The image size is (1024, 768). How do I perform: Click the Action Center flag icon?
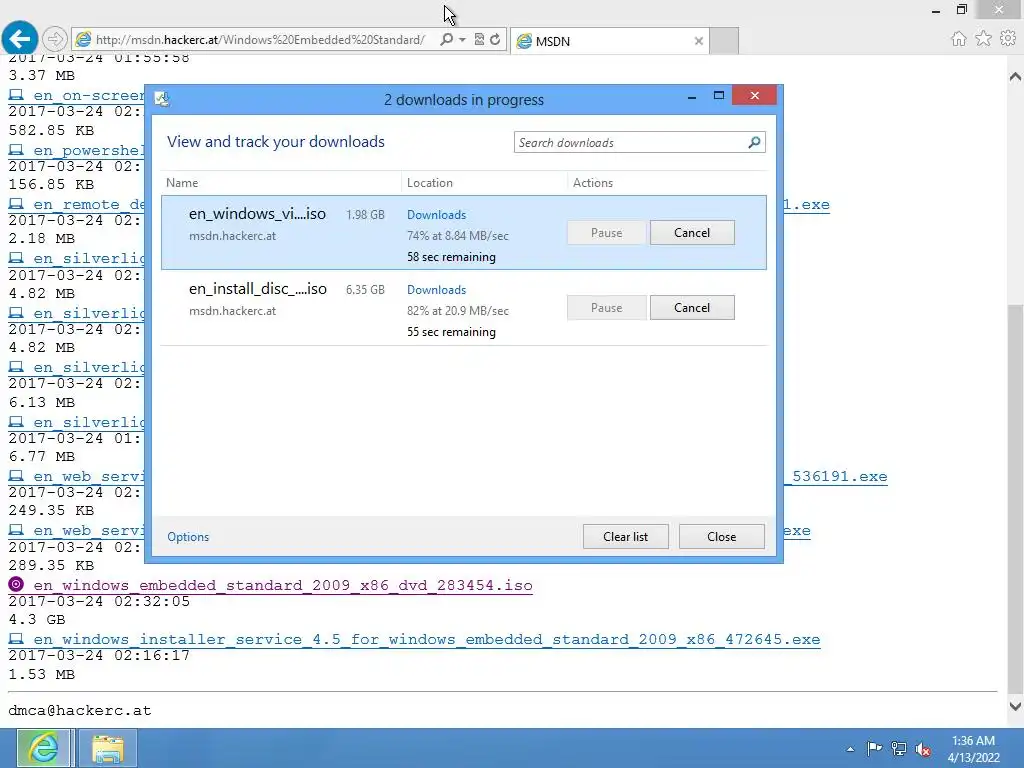tap(874, 748)
